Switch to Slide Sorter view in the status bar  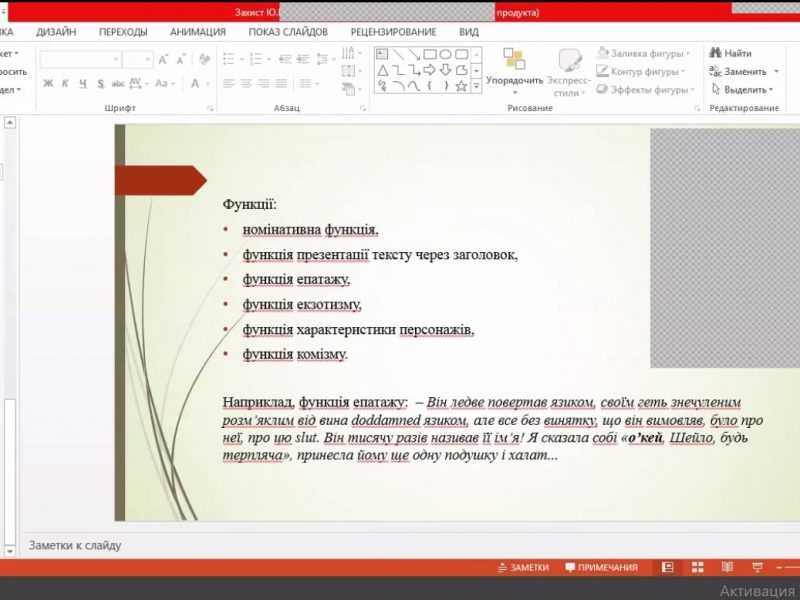click(x=696, y=567)
